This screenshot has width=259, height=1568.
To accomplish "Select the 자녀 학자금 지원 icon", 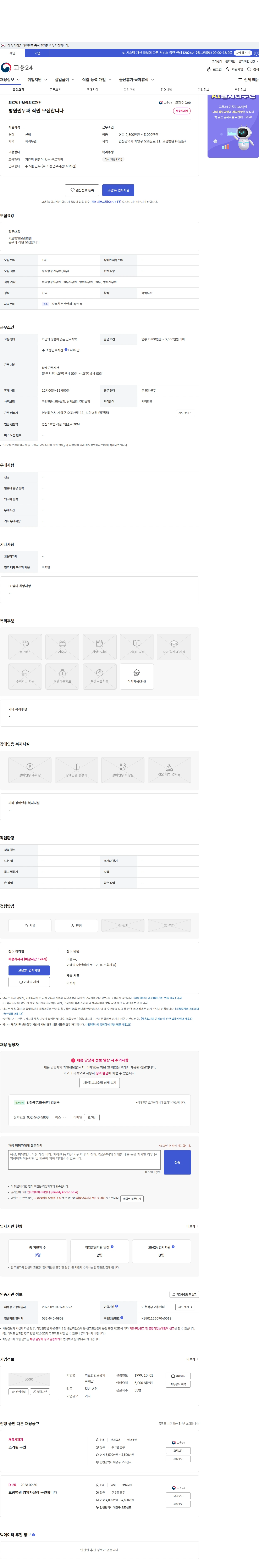I will pyautogui.click(x=174, y=647).
